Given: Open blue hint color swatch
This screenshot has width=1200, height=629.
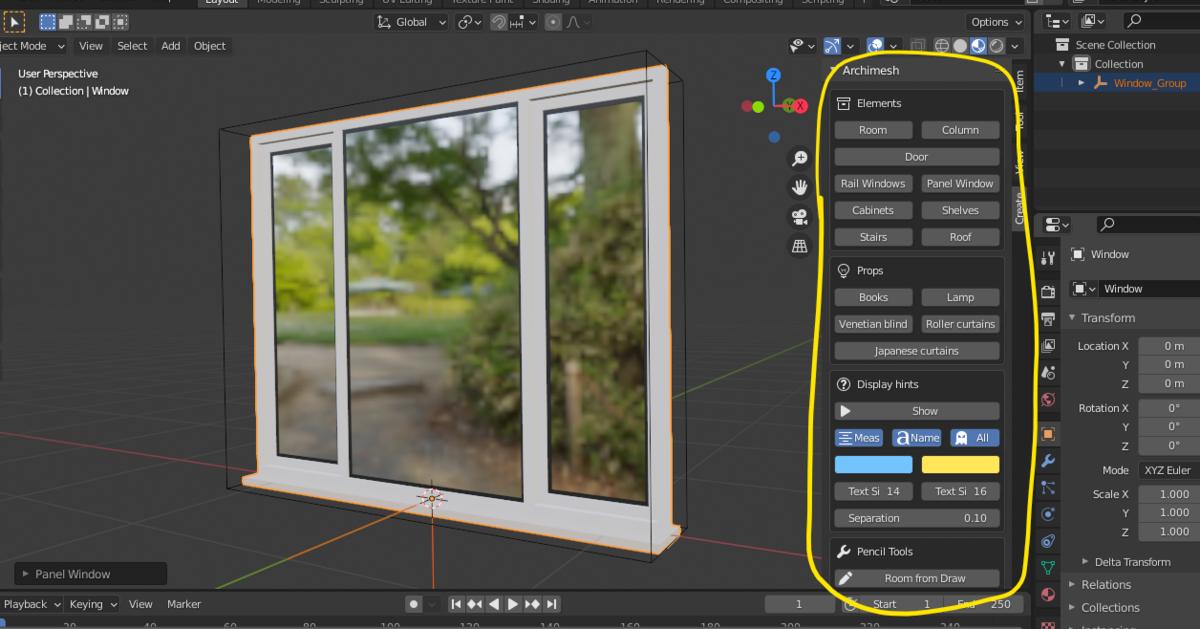Looking at the screenshot, I should [x=873, y=464].
